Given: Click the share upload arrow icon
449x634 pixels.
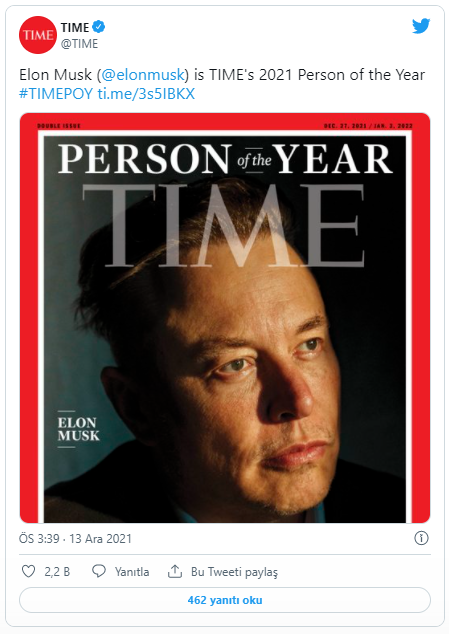Looking at the screenshot, I should click(x=175, y=571).
